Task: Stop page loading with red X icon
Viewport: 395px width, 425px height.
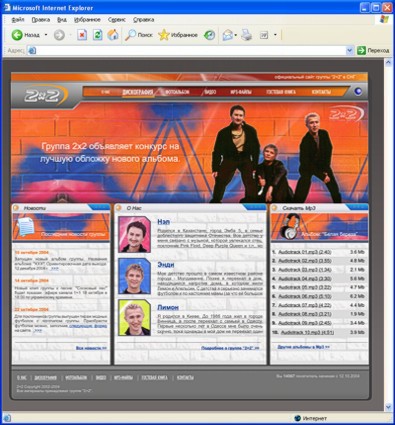Action: 82,35
